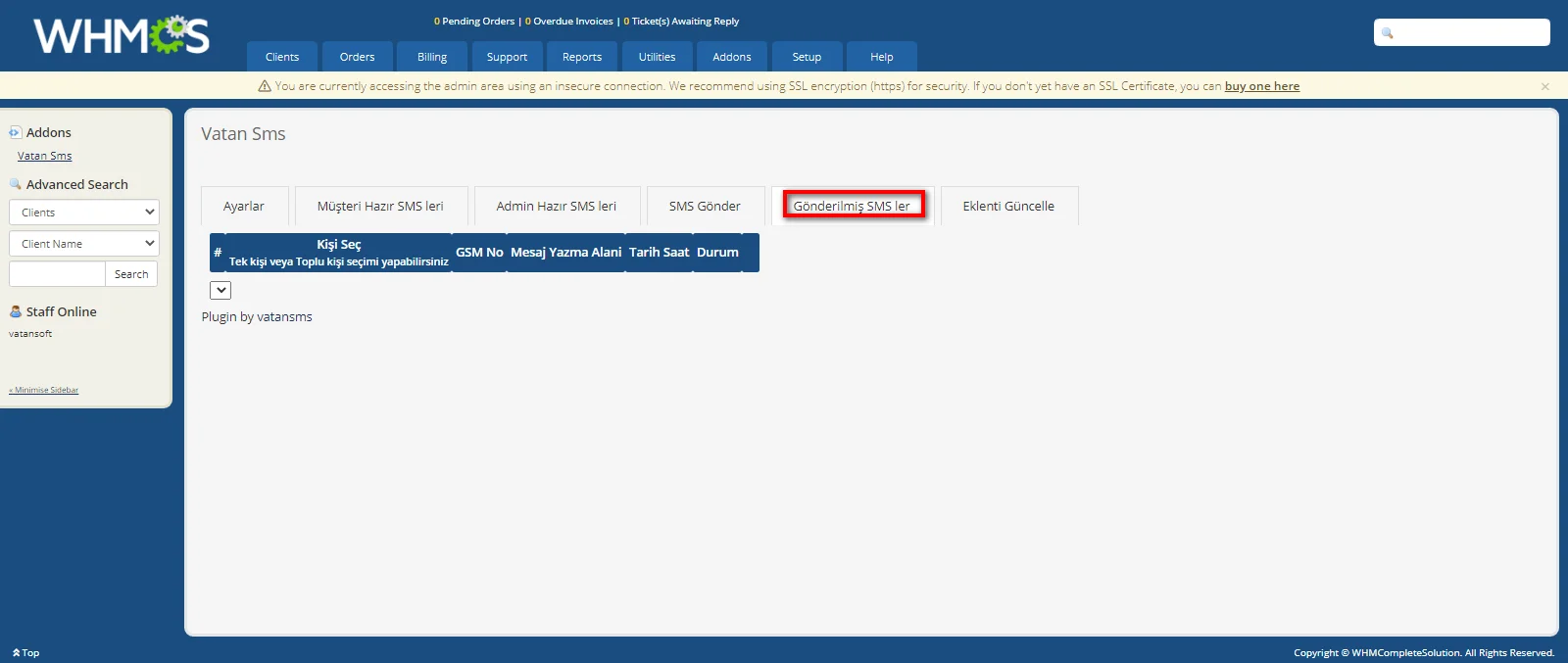The height and width of the screenshot is (663, 1568).
Task: Open the Reports menu
Action: [x=582, y=57]
